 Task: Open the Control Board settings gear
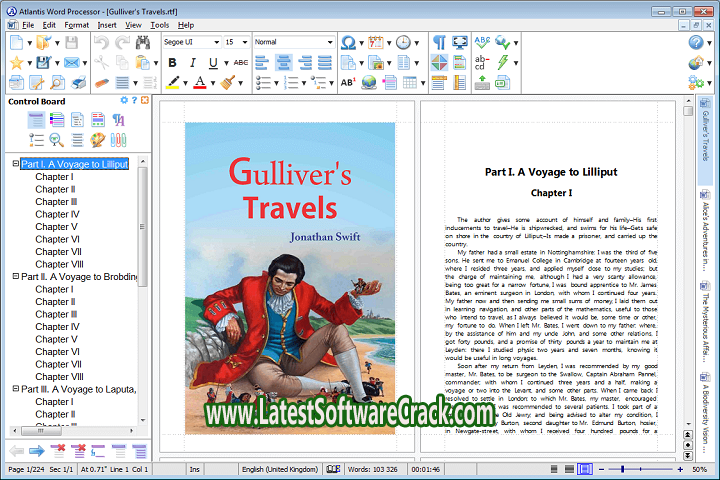124,101
